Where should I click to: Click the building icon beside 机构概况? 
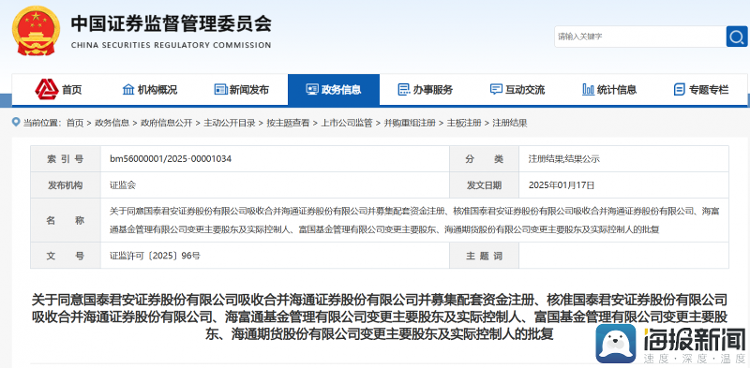click(x=129, y=89)
